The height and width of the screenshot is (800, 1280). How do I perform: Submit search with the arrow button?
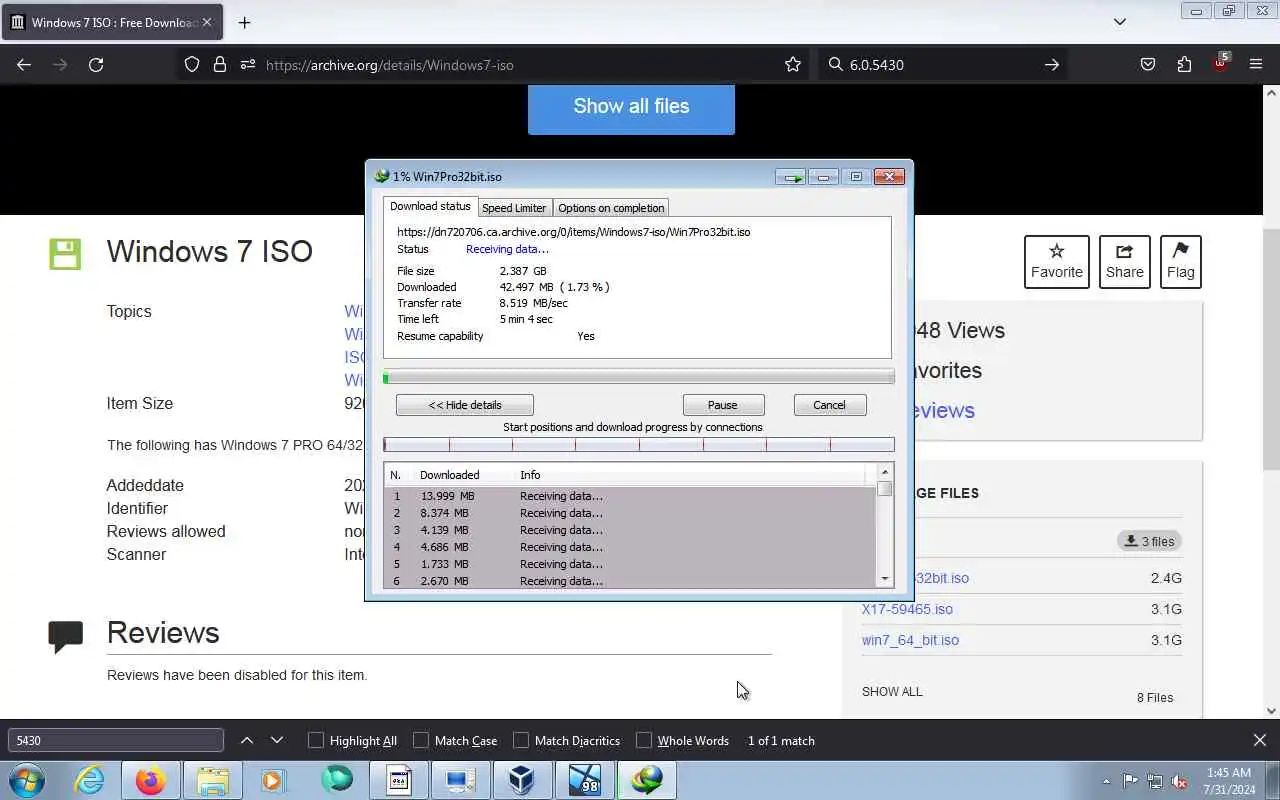click(1052, 64)
